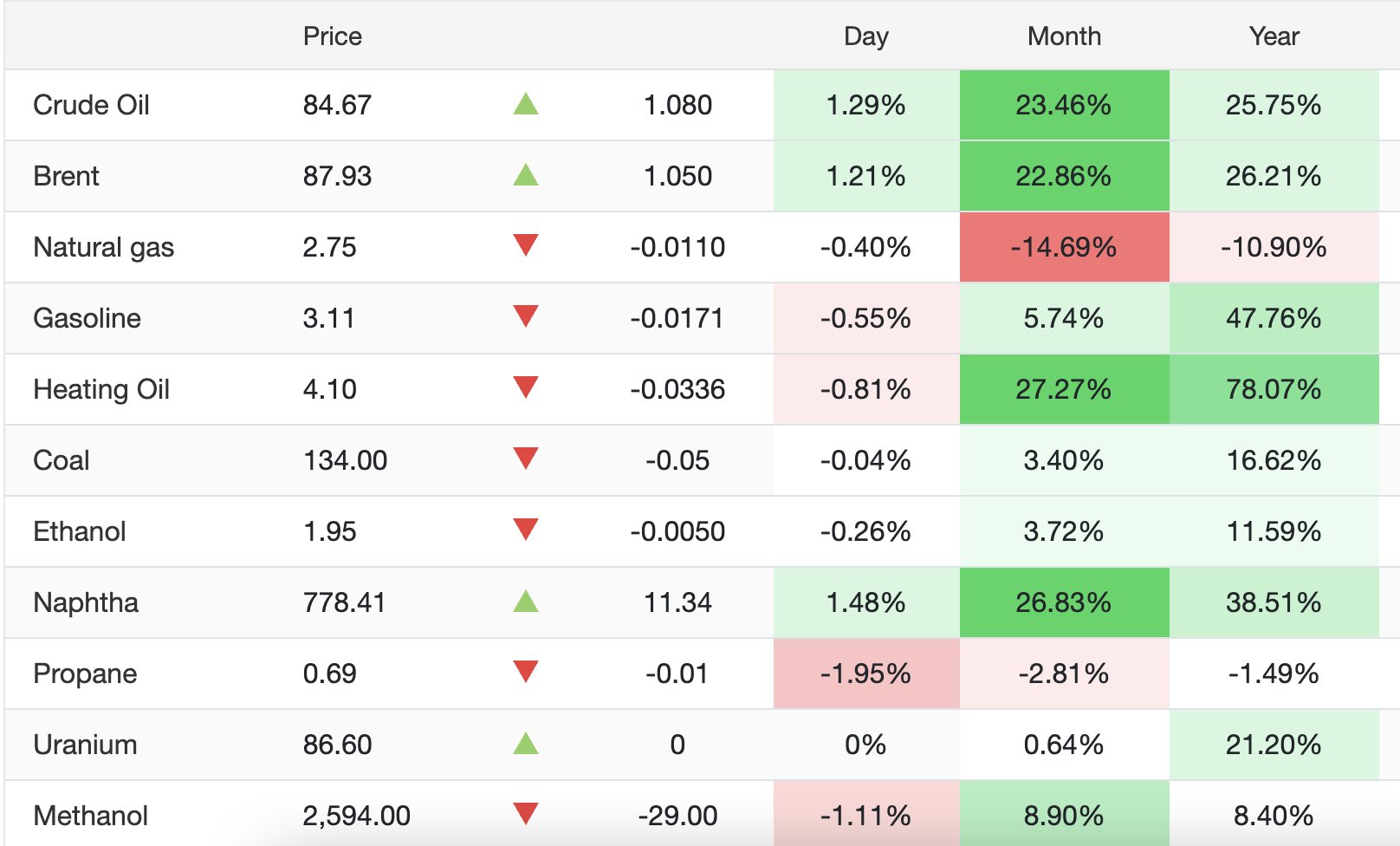Click the green up arrow for Brent

[x=526, y=175]
